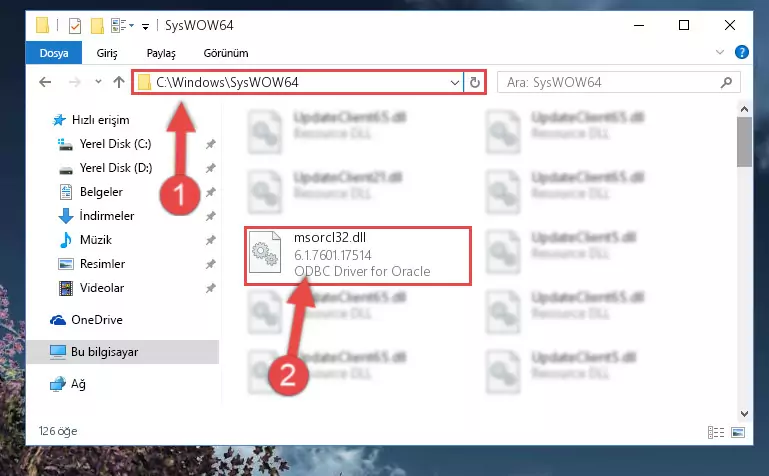Open the İndirmeler folder in the sidebar
Viewport: 769px width, 476px height.
106,216
